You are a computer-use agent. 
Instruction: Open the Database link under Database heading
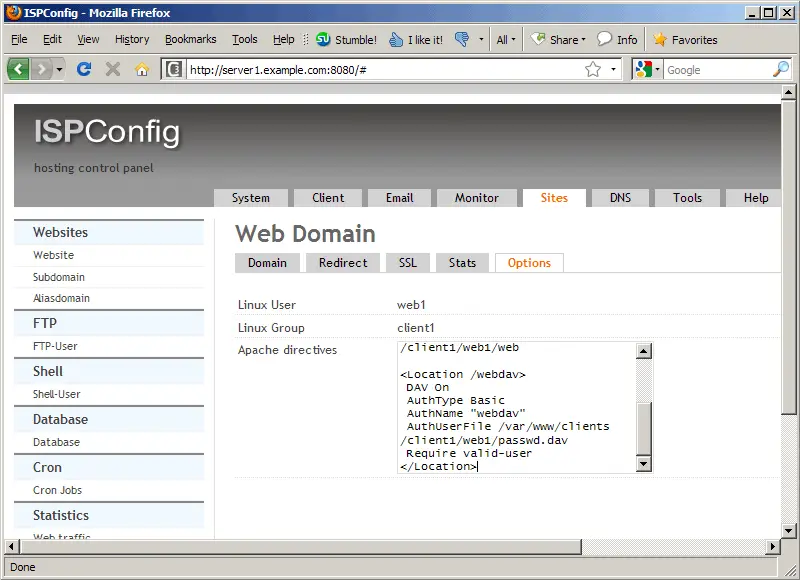point(56,442)
